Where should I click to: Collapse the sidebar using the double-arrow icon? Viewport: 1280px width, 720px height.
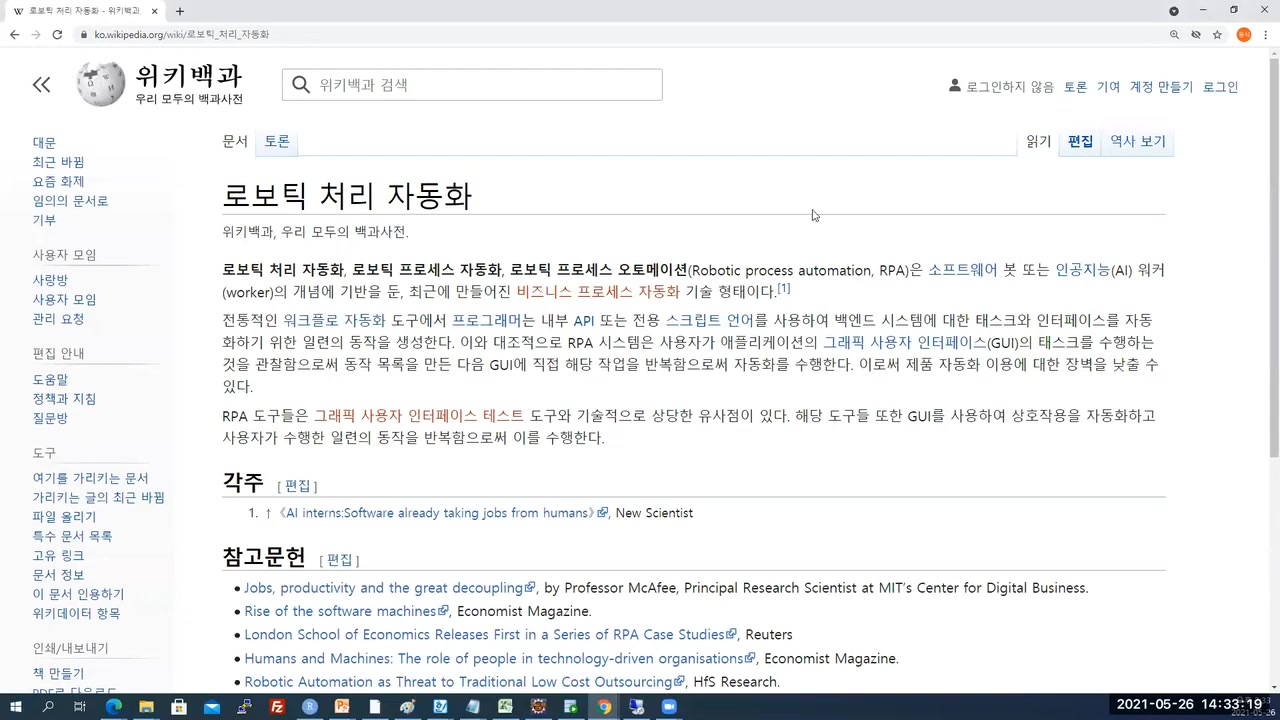tap(41, 84)
